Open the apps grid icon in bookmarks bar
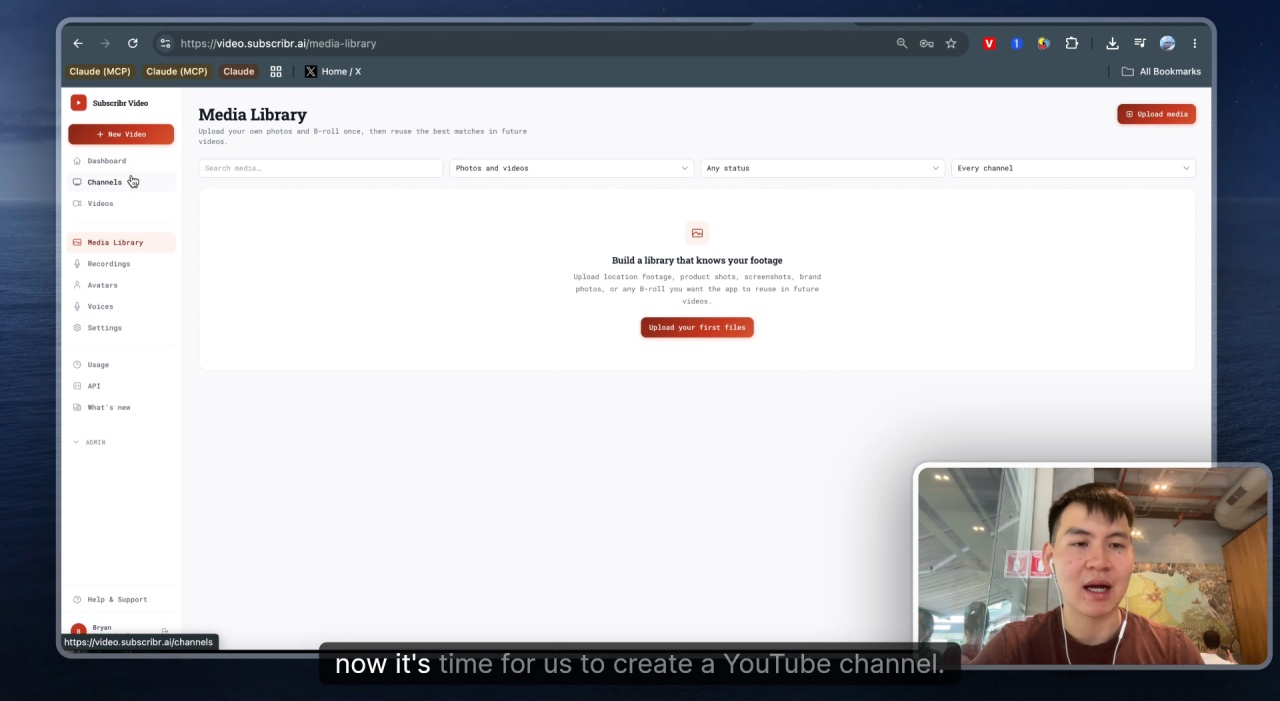The image size is (1280, 701). (276, 72)
